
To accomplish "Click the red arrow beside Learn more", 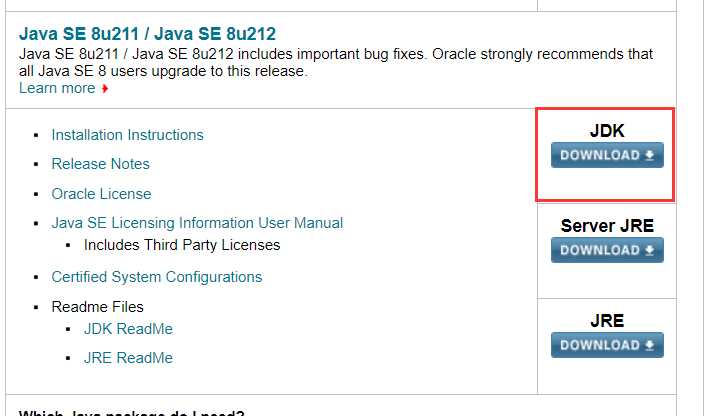I will (x=105, y=89).
